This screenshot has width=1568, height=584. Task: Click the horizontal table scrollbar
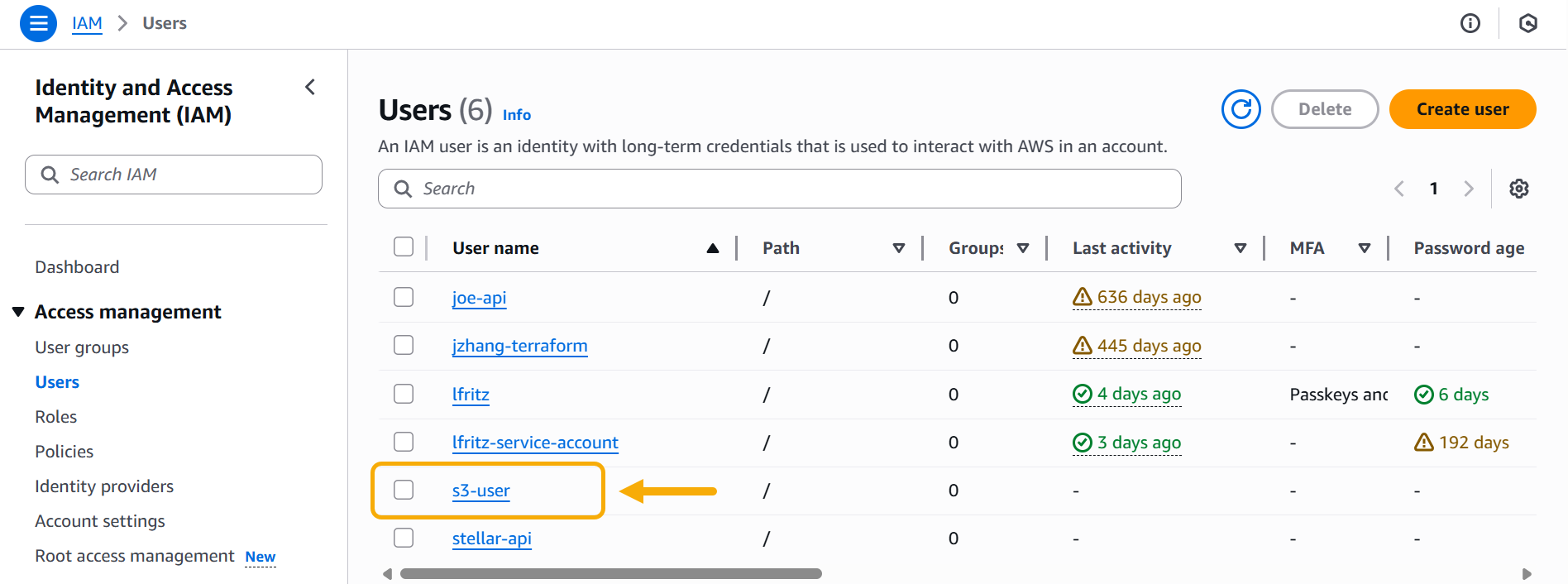coord(610,573)
